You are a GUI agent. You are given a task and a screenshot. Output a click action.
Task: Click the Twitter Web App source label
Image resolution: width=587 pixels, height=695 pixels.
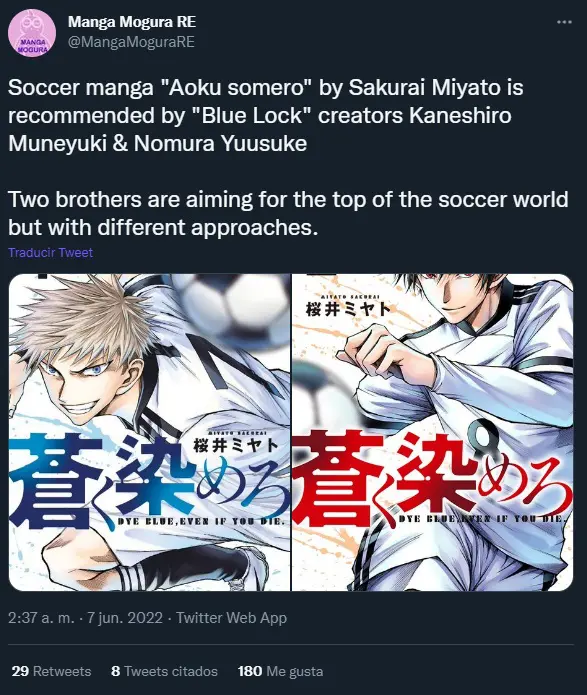pos(231,618)
